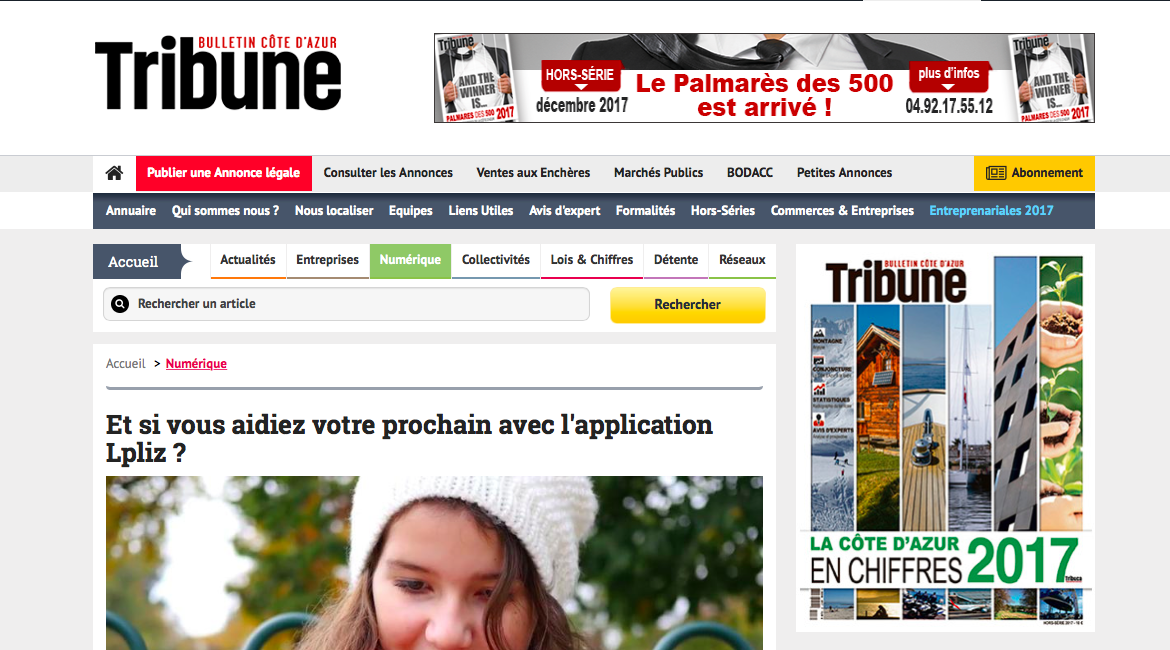Click the Accueil section label

[x=133, y=262]
